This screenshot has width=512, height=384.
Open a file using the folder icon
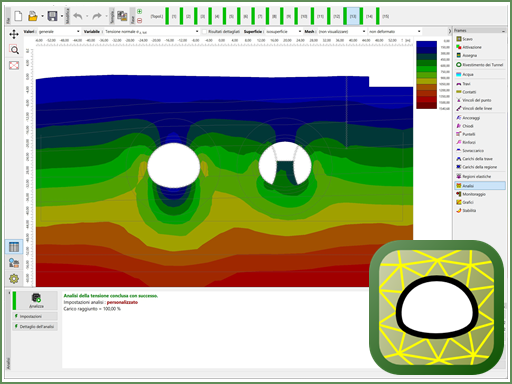[x=33, y=16]
